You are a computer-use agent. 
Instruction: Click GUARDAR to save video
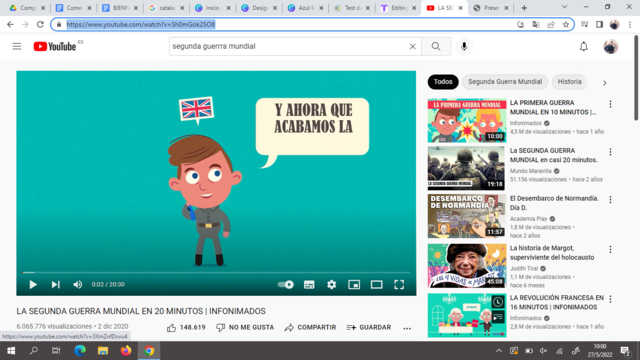pos(369,327)
